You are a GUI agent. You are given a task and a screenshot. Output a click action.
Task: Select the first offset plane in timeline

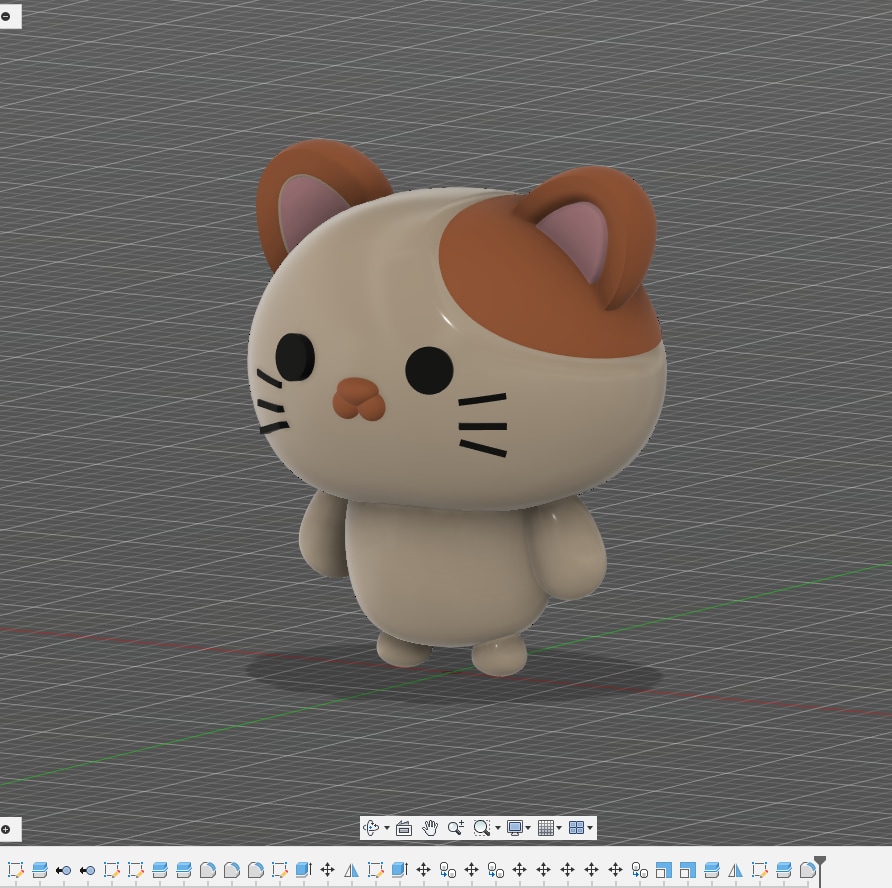tap(40, 870)
